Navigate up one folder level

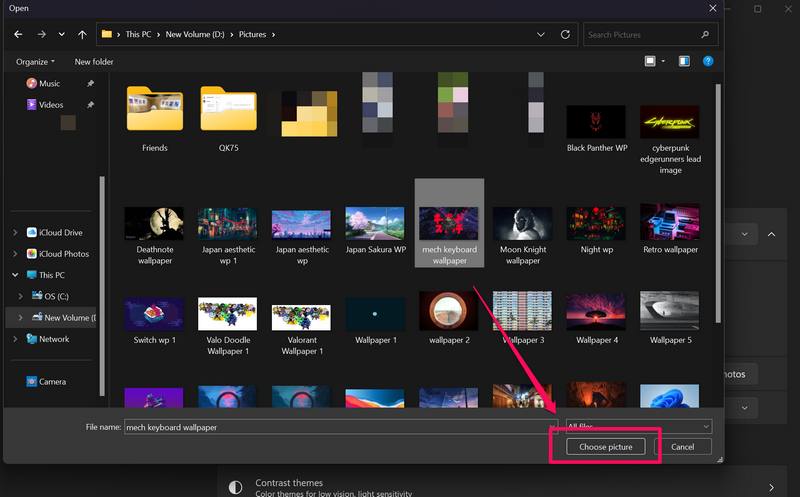[82, 34]
